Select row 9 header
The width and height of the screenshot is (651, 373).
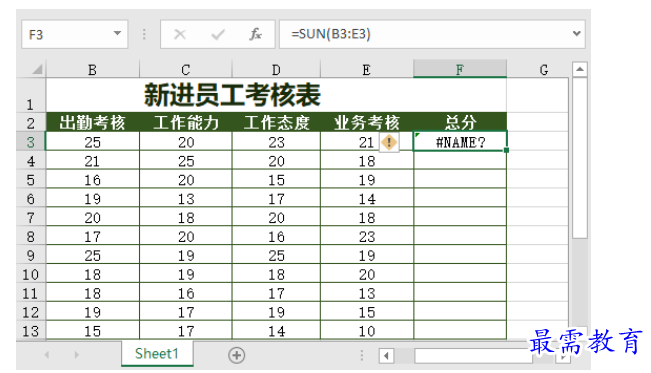coord(31,255)
